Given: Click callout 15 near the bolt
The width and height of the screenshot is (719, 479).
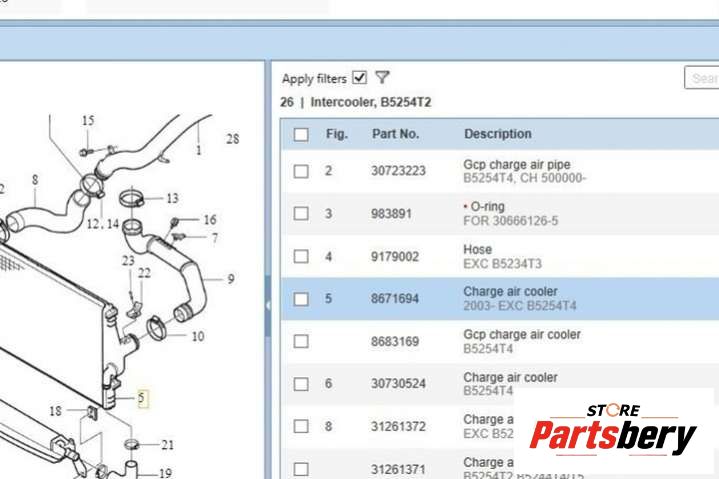Looking at the screenshot, I should pos(88,121).
